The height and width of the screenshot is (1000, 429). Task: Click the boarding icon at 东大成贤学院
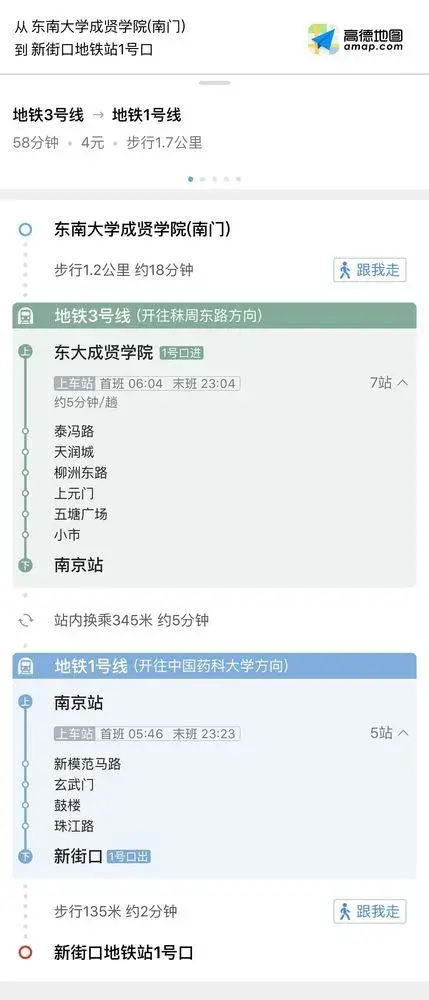(25, 352)
